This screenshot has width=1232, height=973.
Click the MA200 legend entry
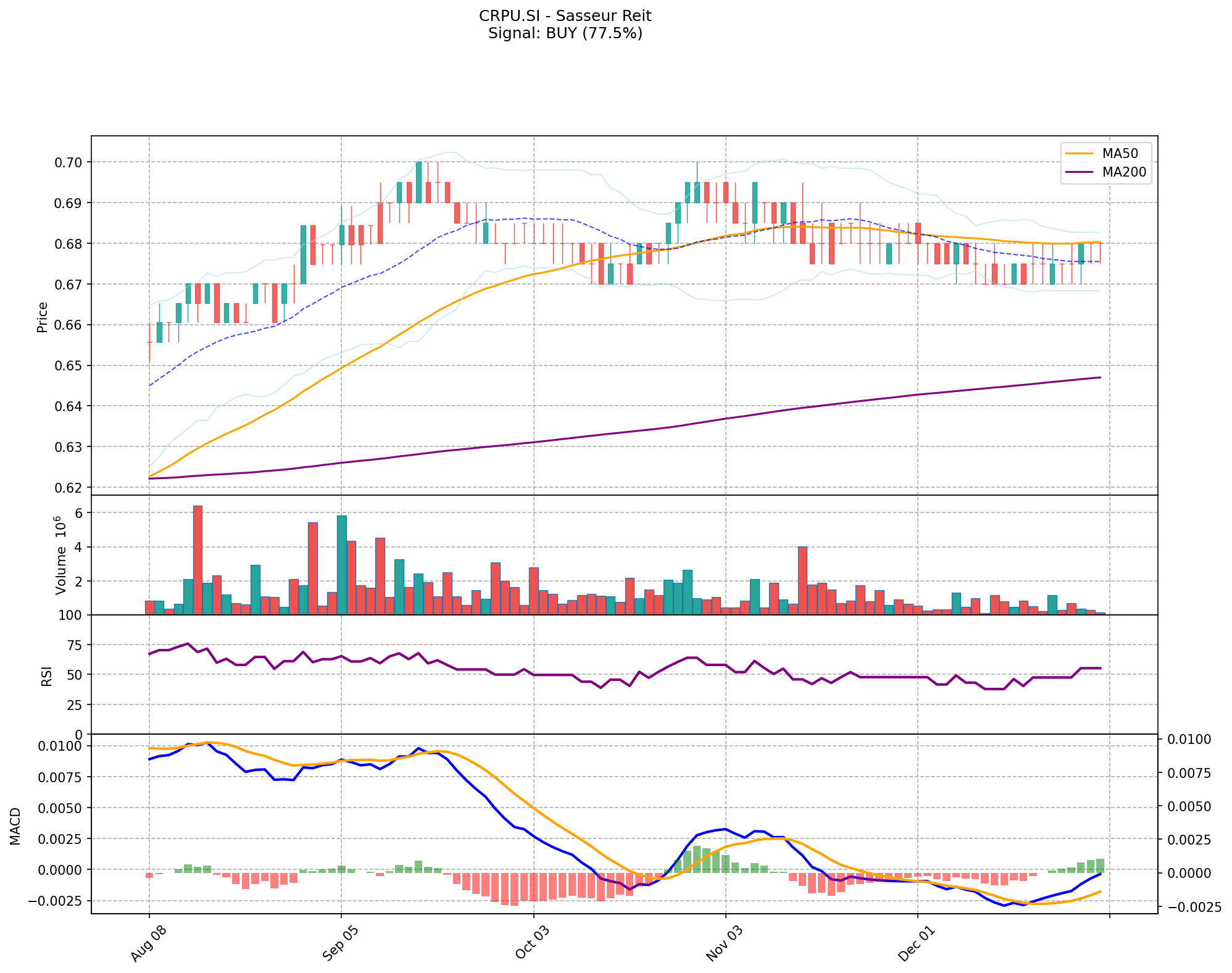click(1124, 172)
